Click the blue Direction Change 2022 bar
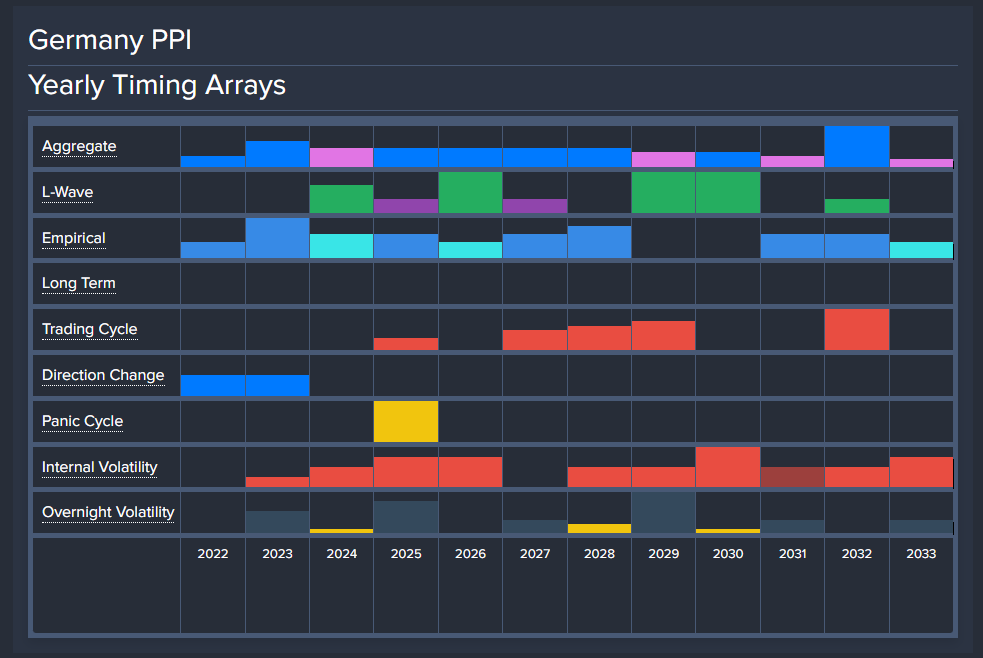 [x=213, y=385]
